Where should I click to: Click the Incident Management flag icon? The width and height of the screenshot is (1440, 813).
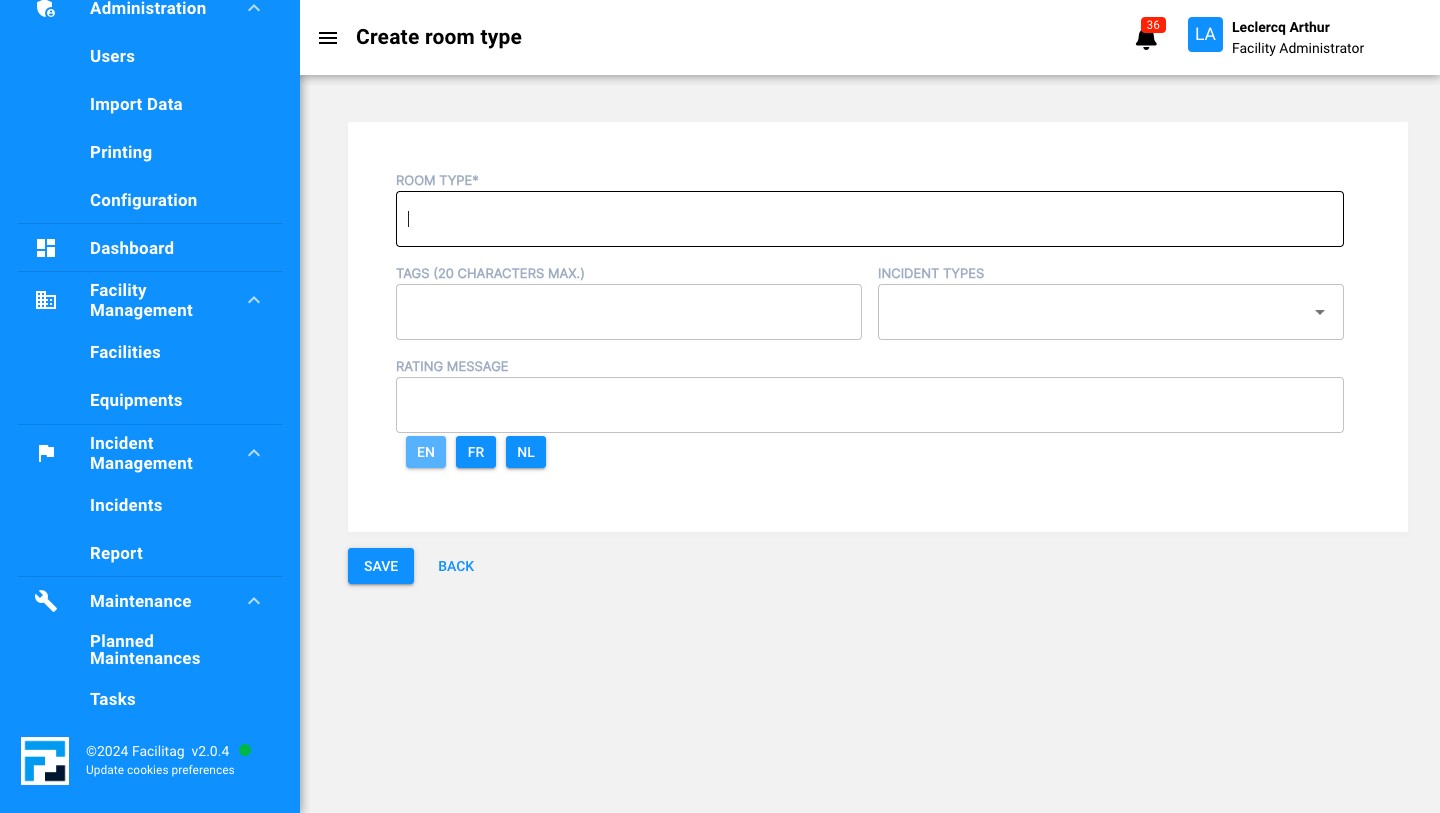46,453
